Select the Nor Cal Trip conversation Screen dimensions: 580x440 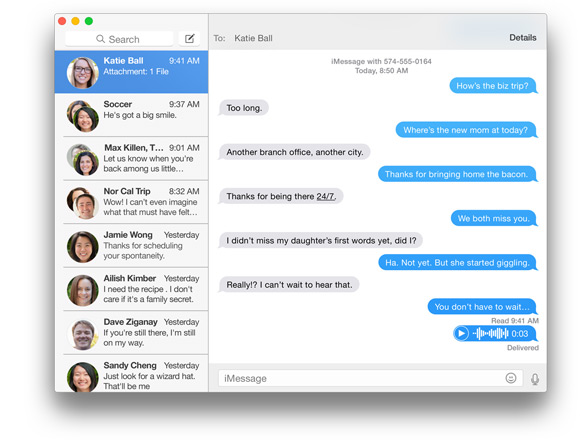click(x=131, y=202)
